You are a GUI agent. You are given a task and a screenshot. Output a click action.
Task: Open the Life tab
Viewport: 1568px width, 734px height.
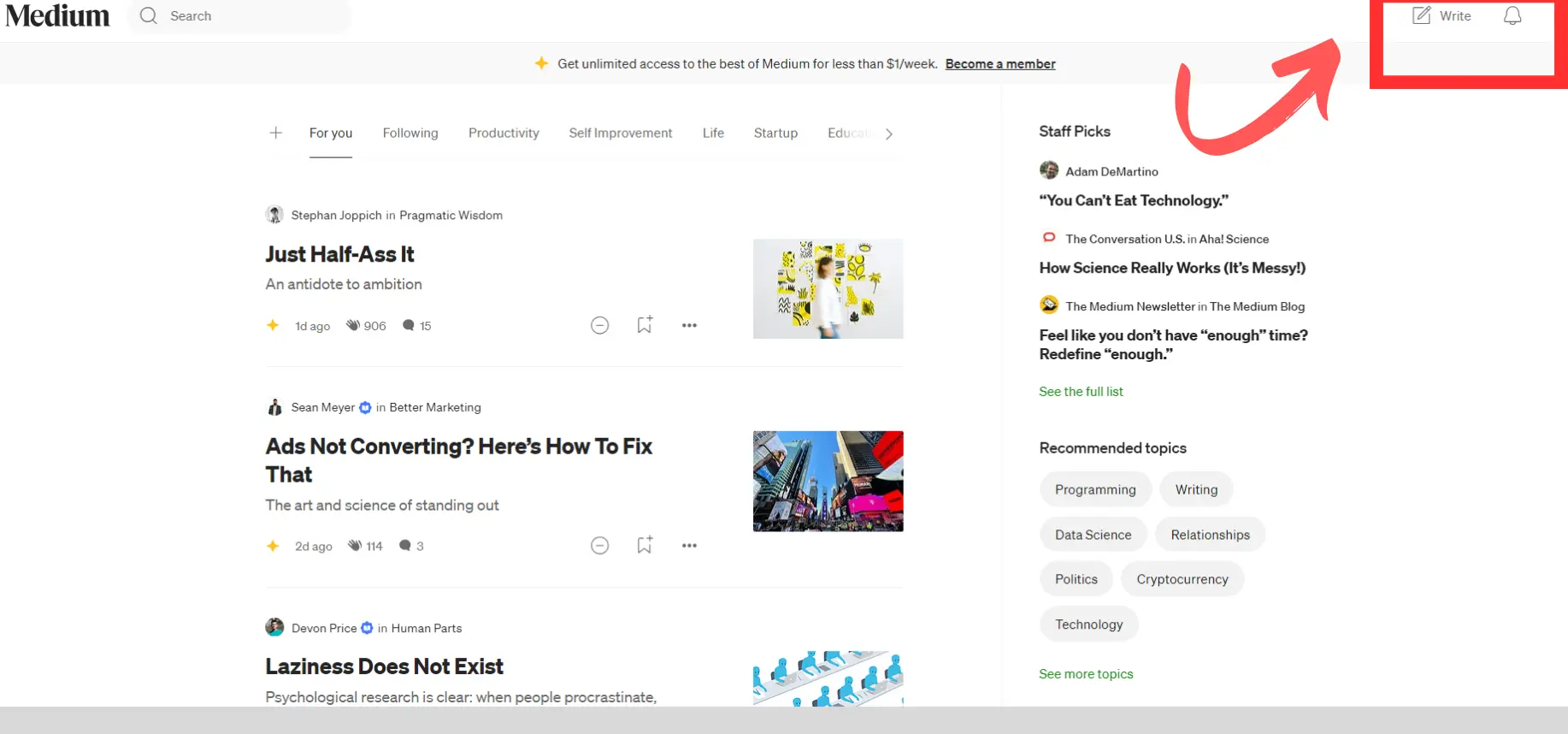click(713, 133)
